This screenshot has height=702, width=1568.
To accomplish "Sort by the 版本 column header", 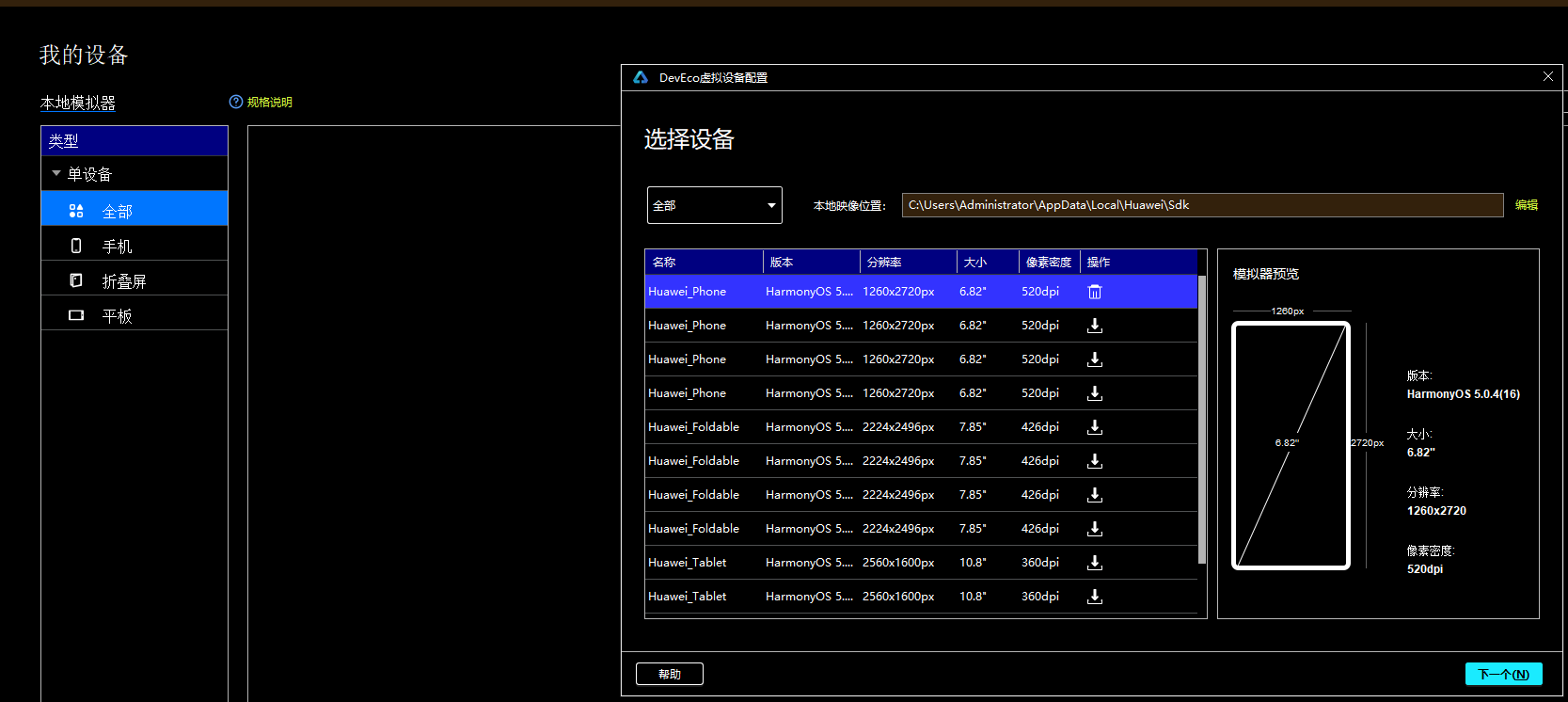I will tap(812, 262).
